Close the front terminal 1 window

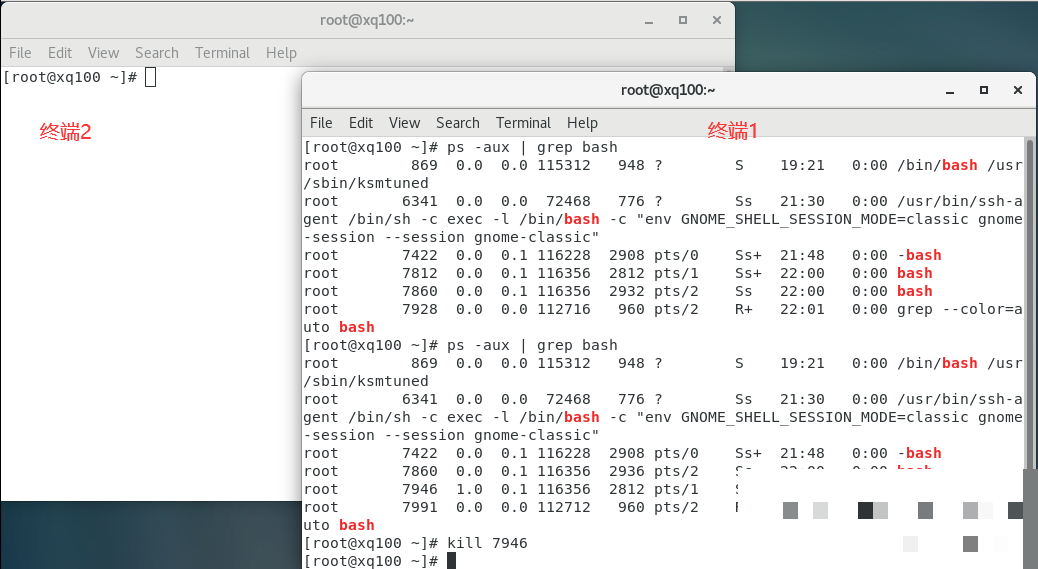coord(1017,90)
